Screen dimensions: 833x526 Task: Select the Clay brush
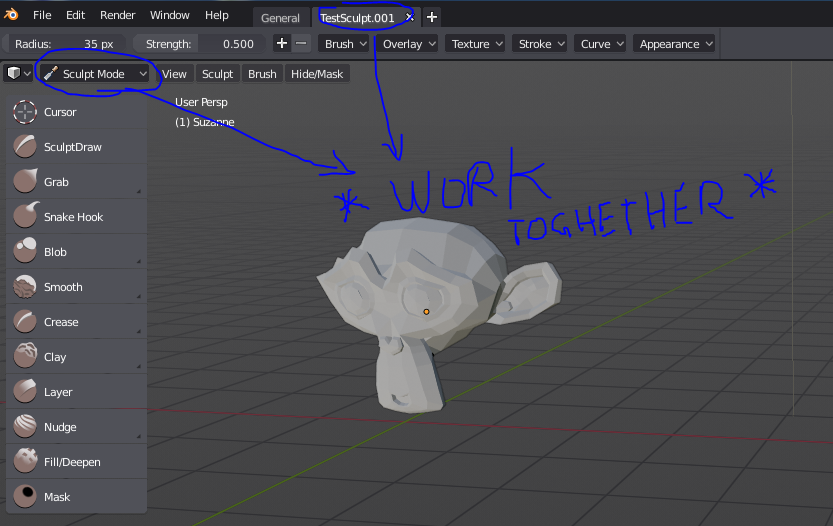click(x=76, y=357)
